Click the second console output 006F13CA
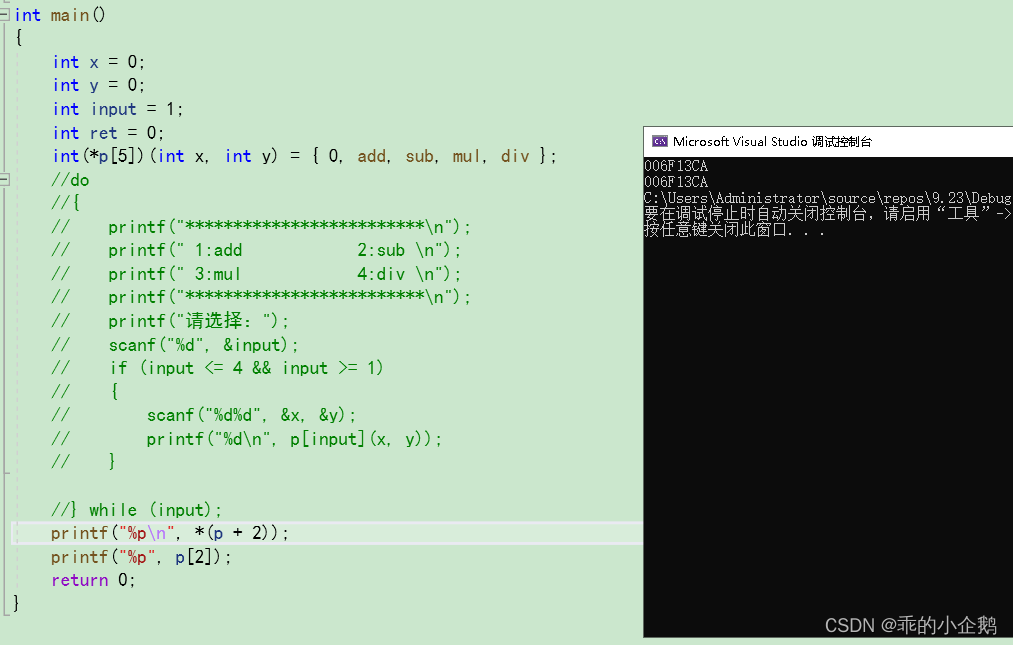1013x645 pixels. point(676,182)
